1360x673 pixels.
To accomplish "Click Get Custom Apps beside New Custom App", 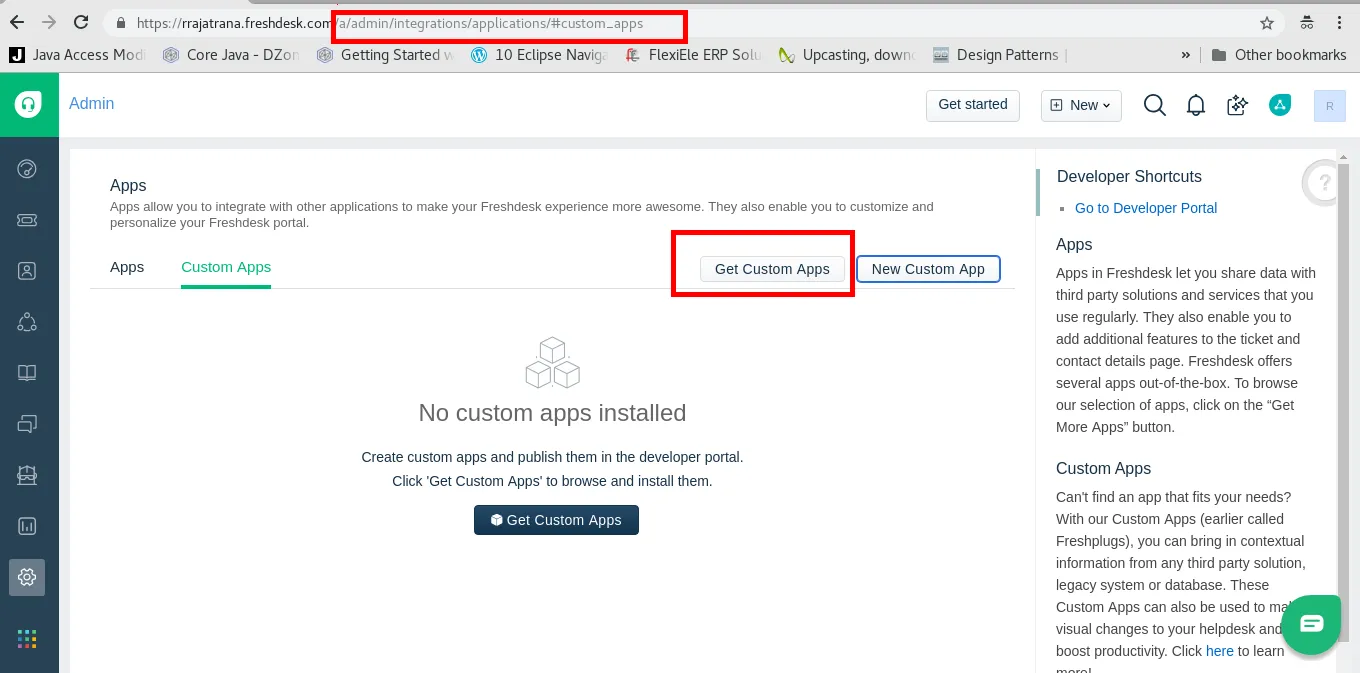I will tap(772, 269).
